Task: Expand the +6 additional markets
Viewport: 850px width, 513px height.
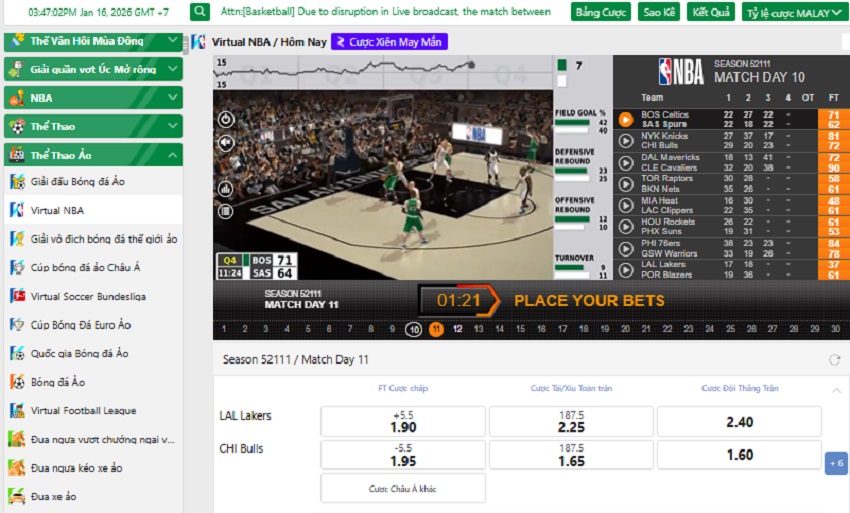Action: pos(836,463)
